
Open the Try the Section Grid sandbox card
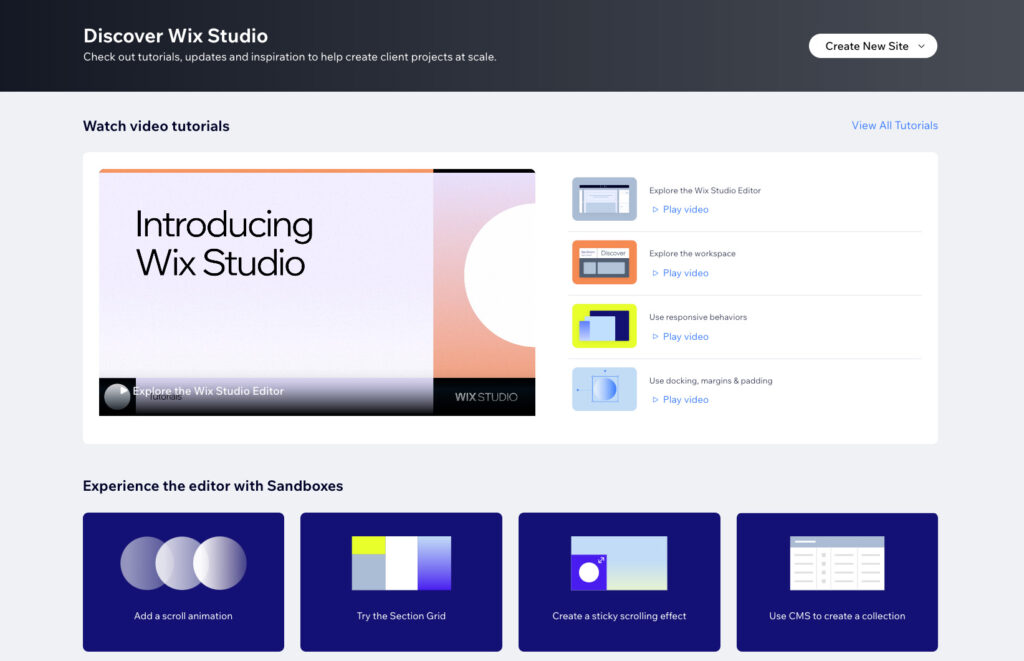401,582
